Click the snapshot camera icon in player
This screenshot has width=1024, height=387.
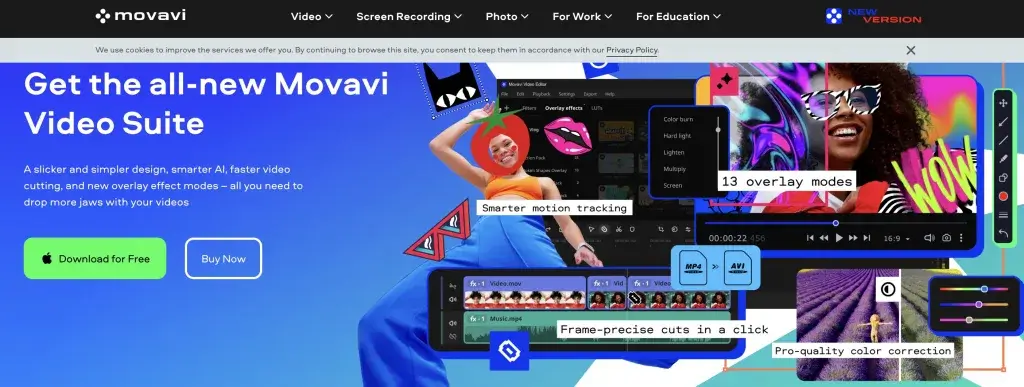pyautogui.click(x=946, y=238)
